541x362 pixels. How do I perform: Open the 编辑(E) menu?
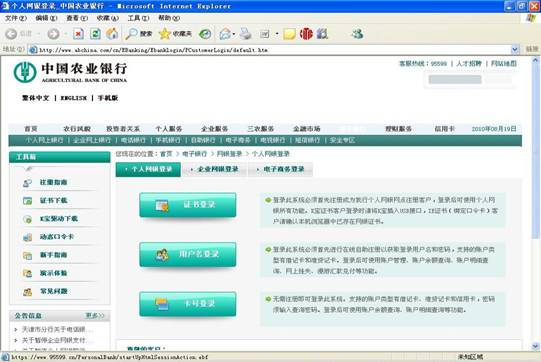pos(46,18)
